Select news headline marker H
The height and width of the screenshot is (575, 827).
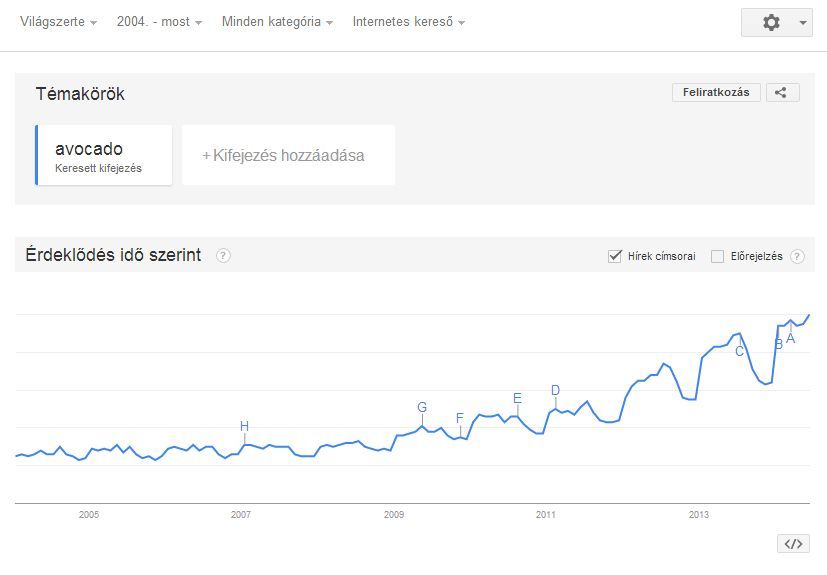(x=244, y=427)
